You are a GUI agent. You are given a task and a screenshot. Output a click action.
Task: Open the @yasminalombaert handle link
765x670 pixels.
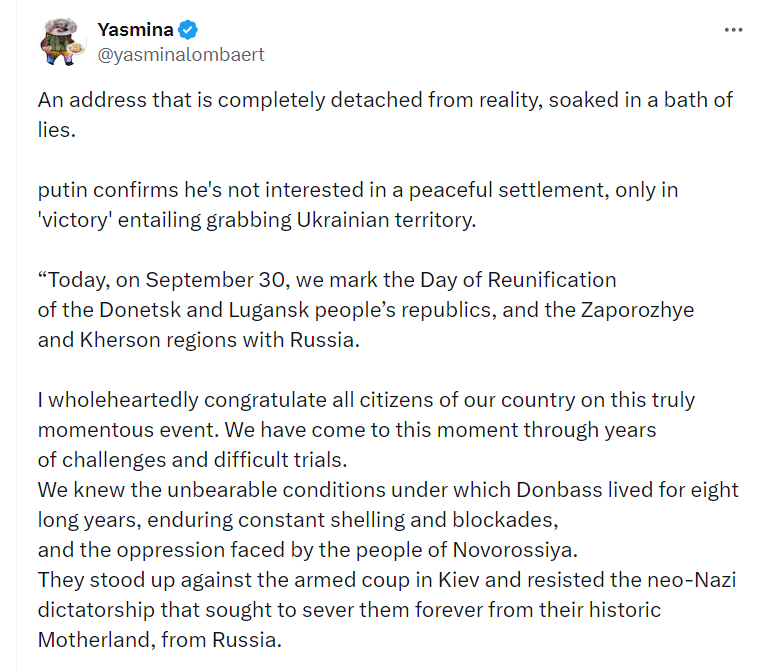tap(181, 54)
